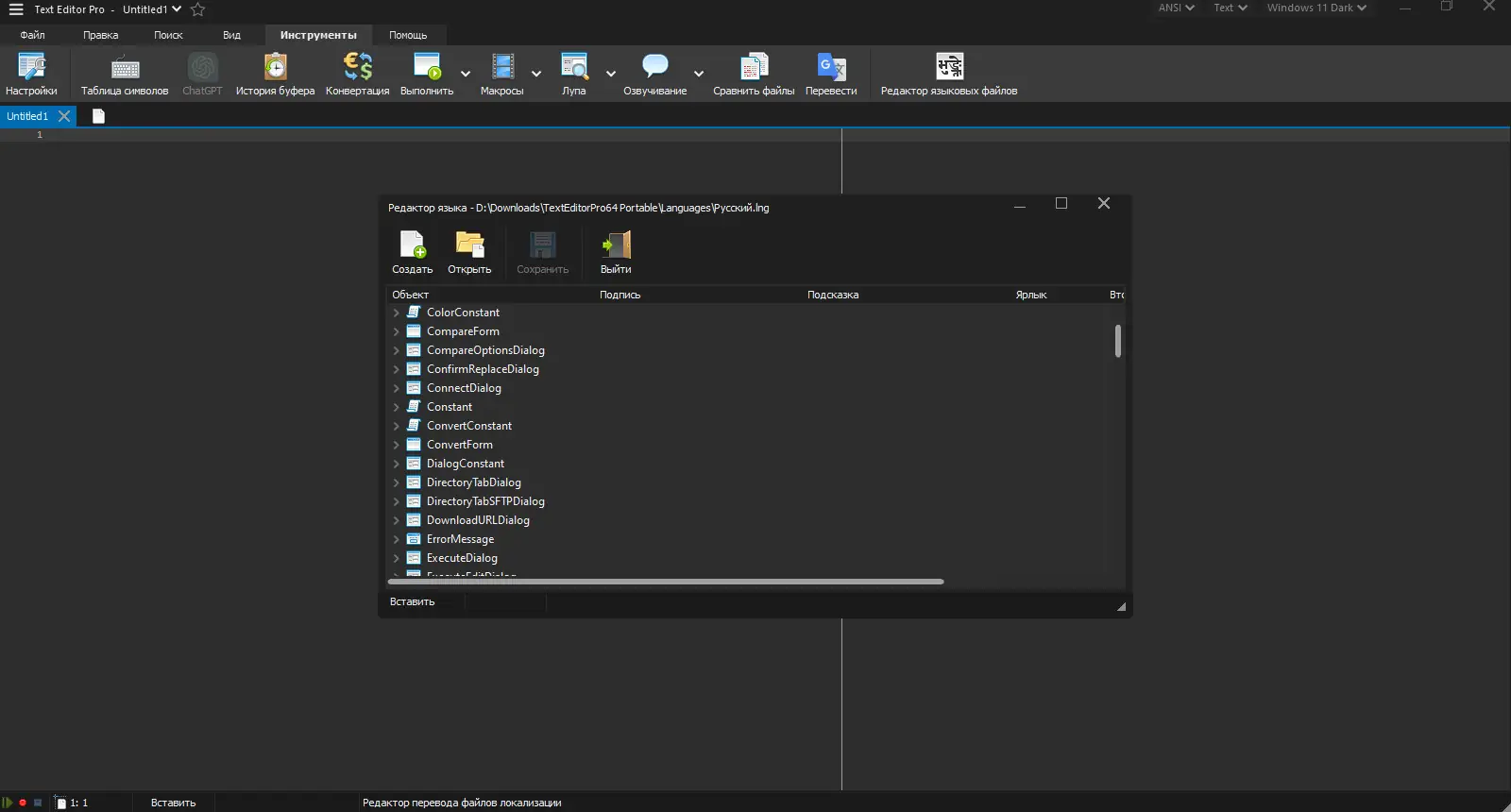1511x812 pixels.
Task: Open the Таблица символов character table
Action: (125, 75)
